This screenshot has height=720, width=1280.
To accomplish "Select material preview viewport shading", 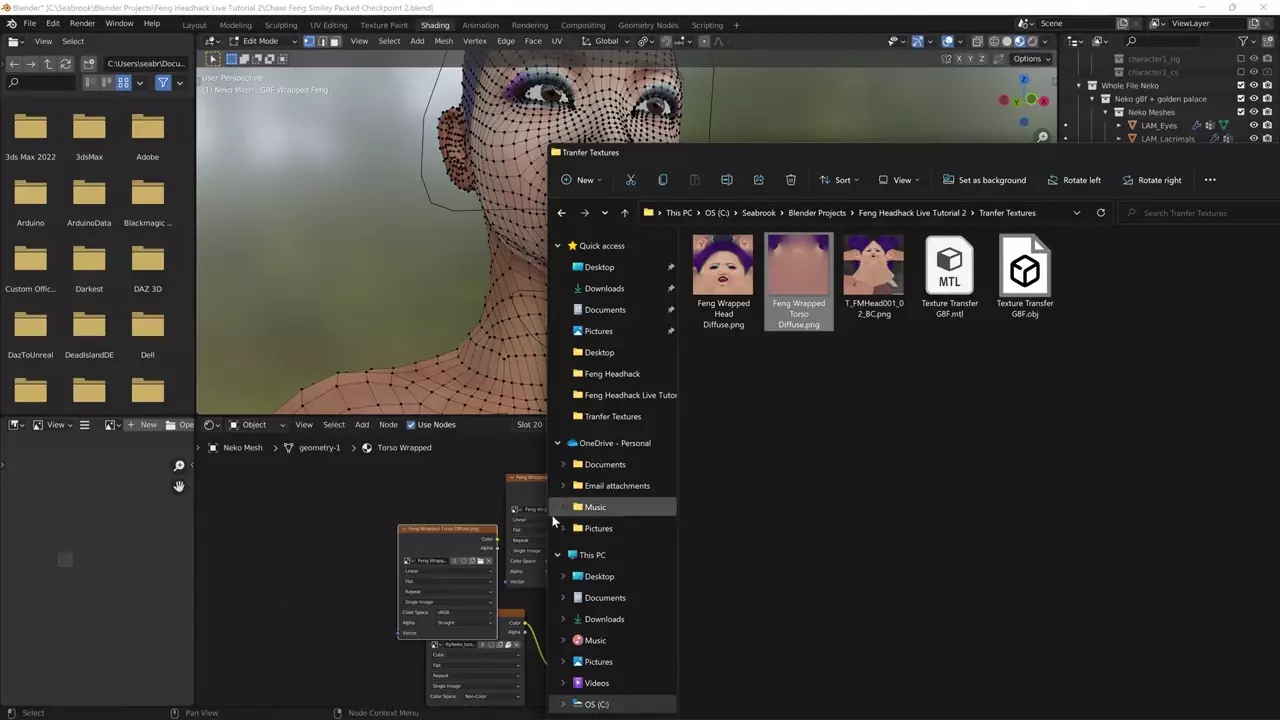I will (1019, 41).
